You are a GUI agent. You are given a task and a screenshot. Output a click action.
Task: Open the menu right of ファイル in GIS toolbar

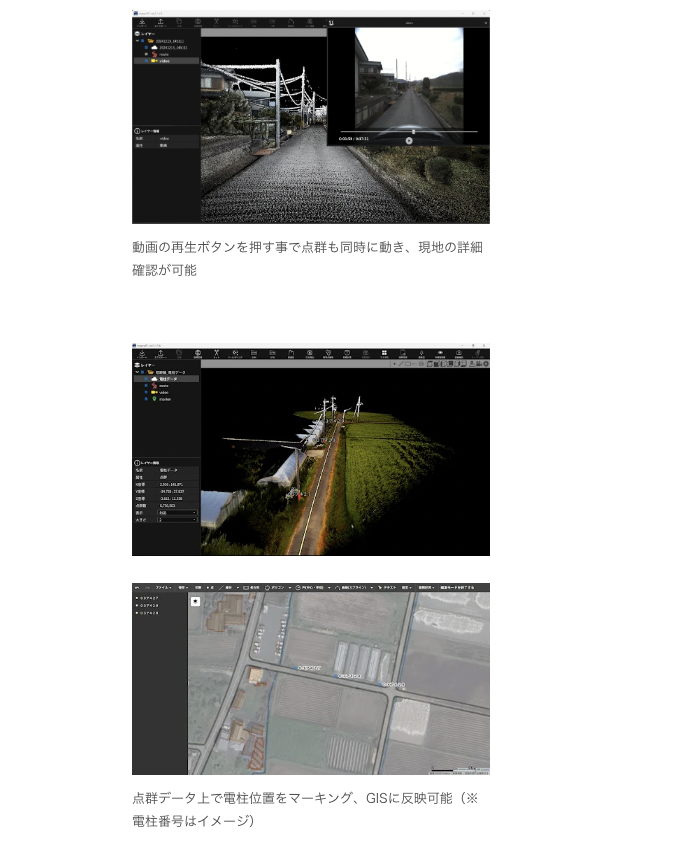point(183,587)
